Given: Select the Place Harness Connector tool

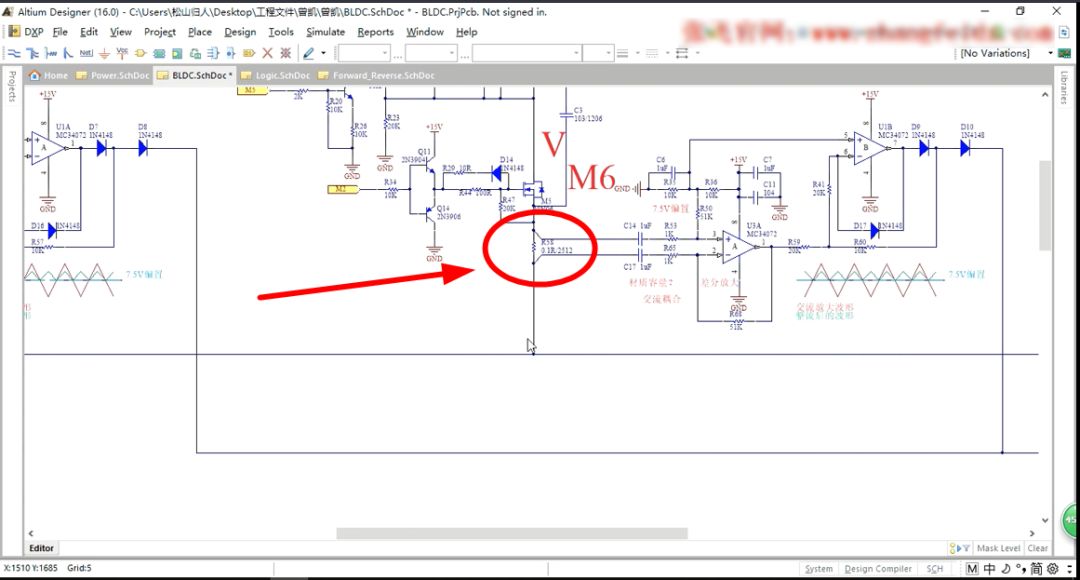Looking at the screenshot, I should [x=213, y=53].
